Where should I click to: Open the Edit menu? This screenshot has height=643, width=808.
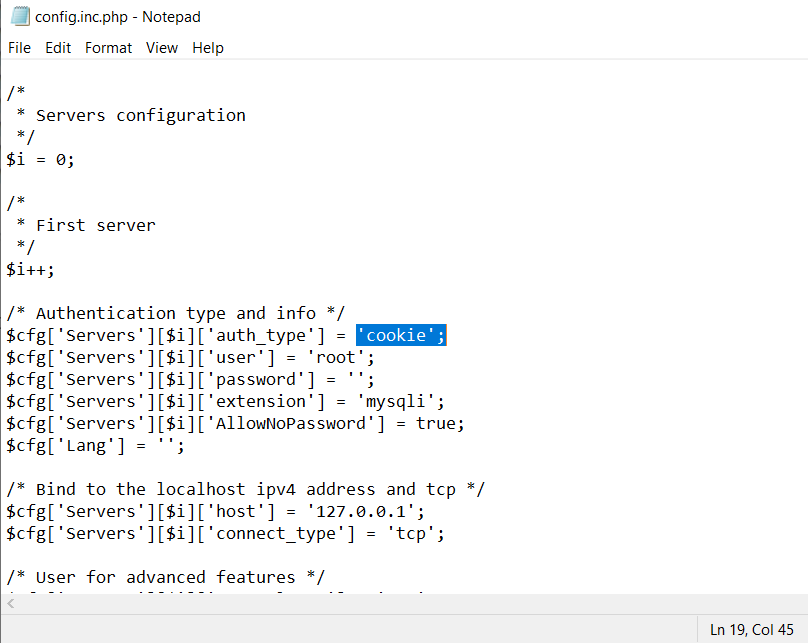[58, 48]
